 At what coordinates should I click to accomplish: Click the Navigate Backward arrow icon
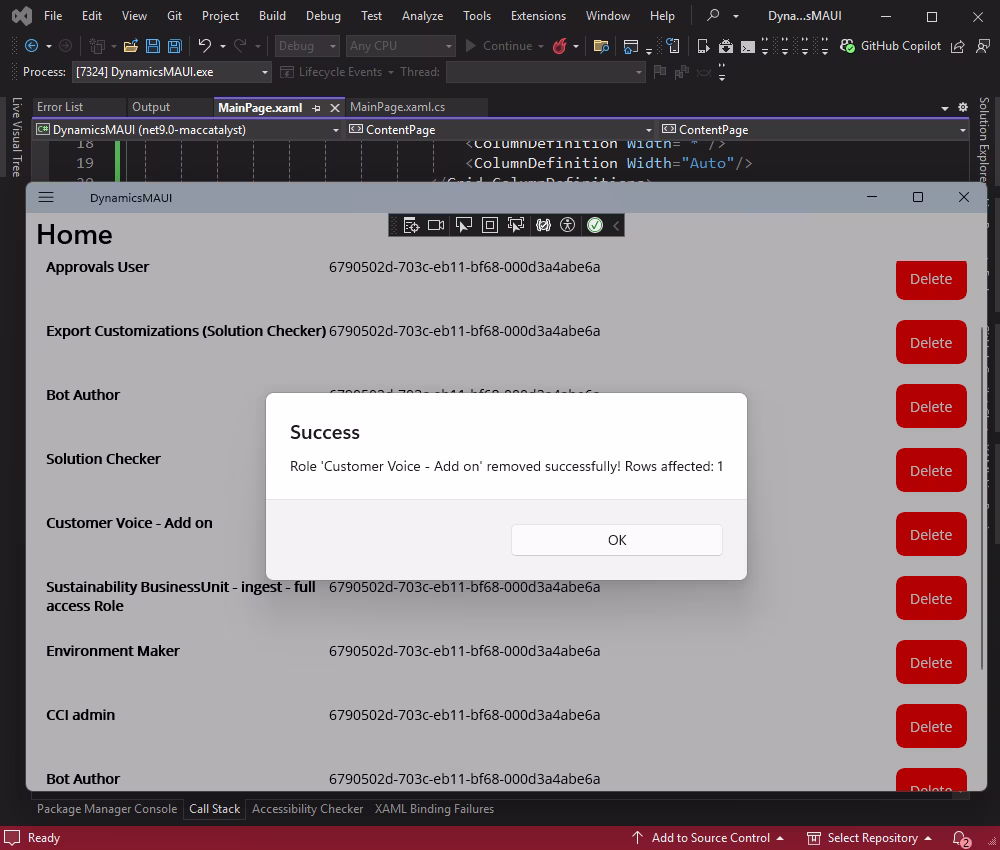(31, 46)
